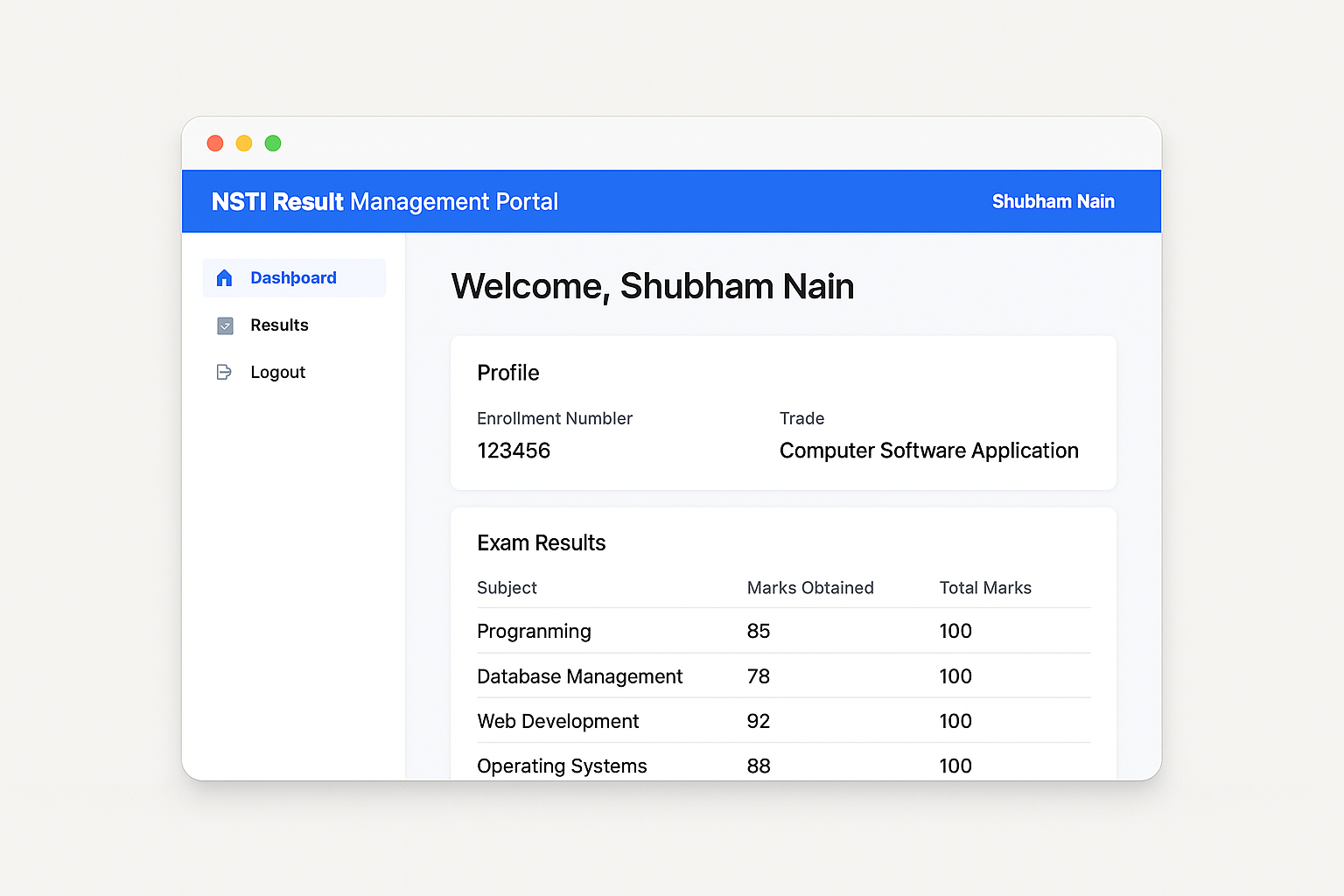Select the Web Development marks of 92

[x=758, y=720]
